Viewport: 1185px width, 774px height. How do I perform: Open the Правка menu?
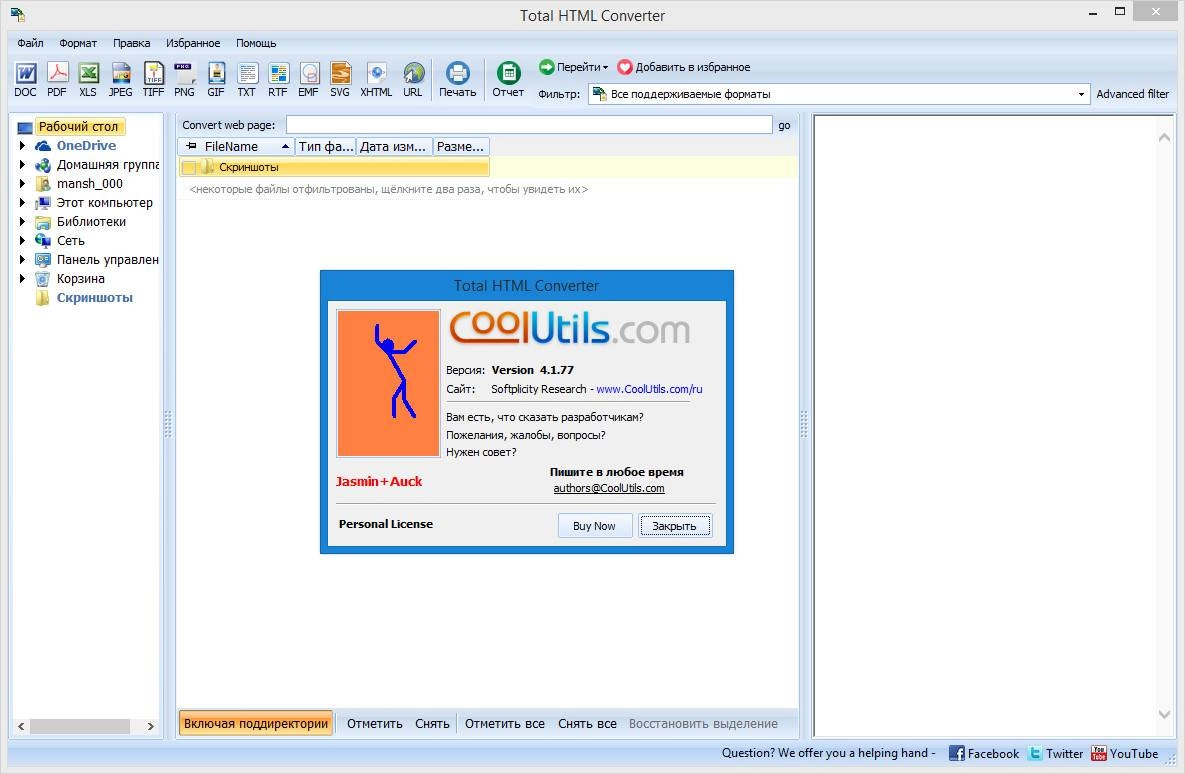pos(131,43)
